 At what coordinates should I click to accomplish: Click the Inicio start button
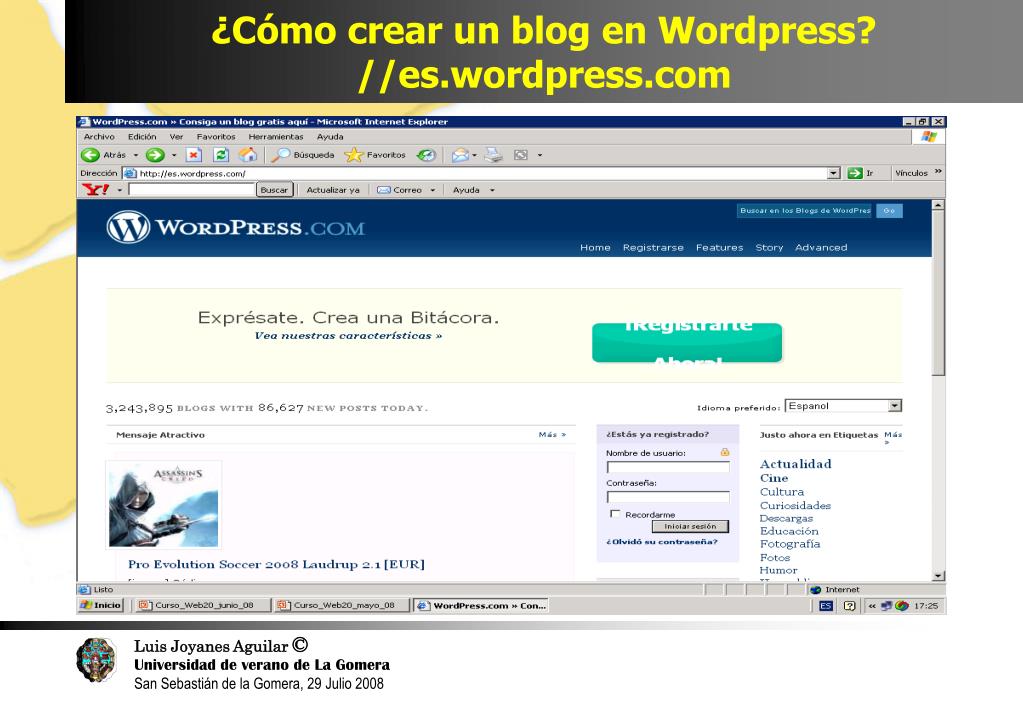click(100, 605)
